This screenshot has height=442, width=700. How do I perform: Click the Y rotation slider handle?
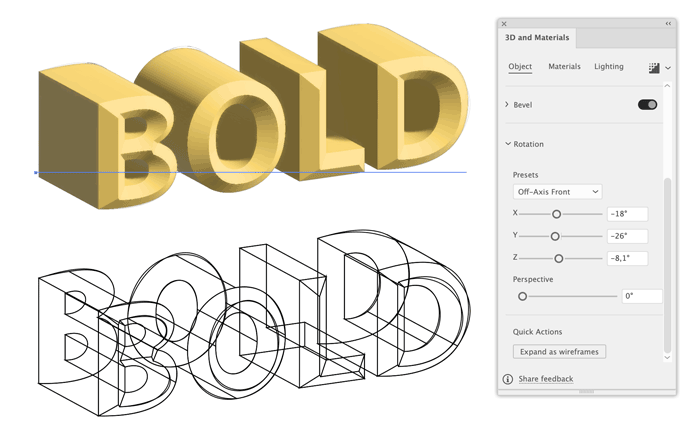click(555, 236)
